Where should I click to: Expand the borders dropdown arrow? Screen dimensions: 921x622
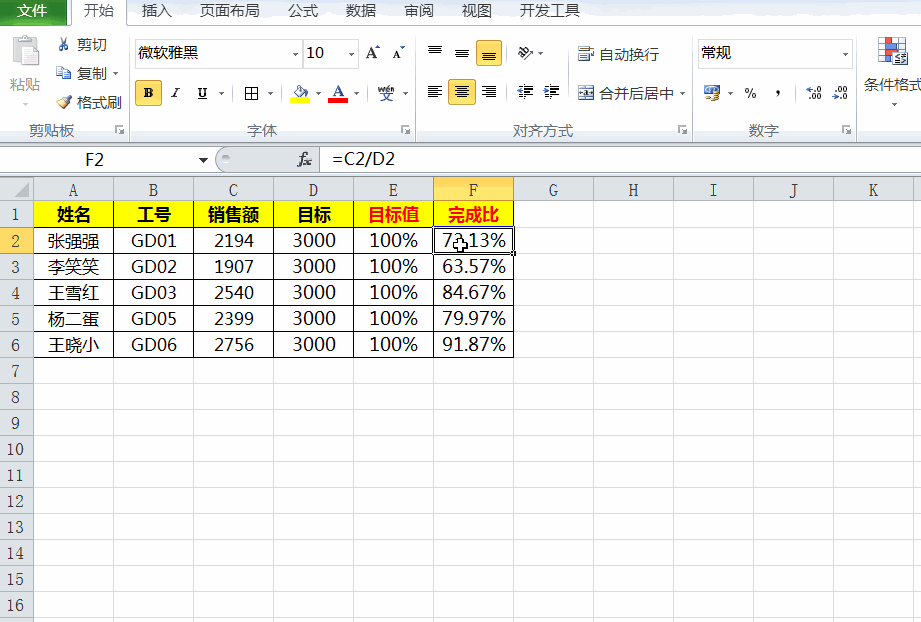[x=270, y=93]
